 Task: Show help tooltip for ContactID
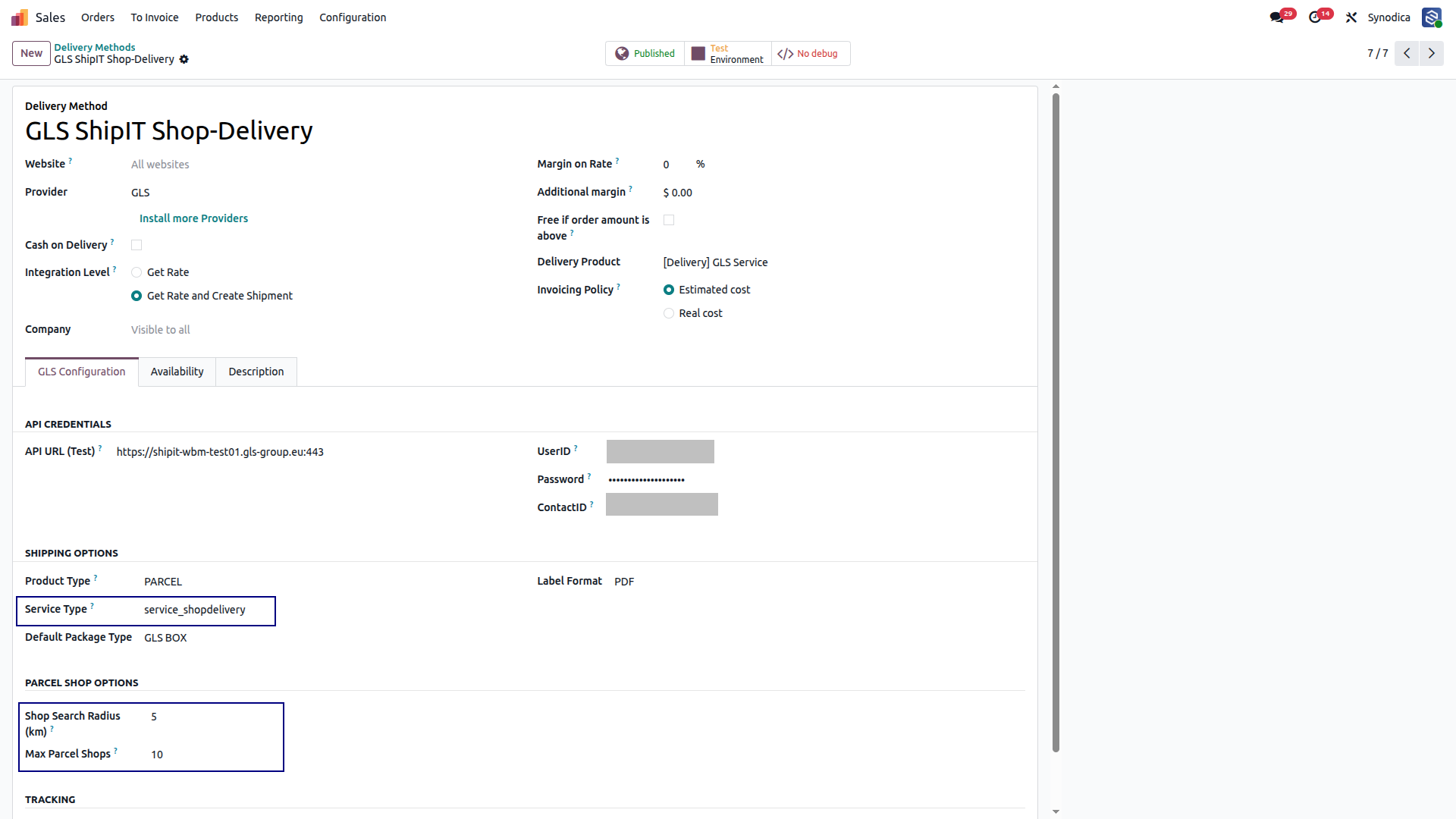point(591,504)
